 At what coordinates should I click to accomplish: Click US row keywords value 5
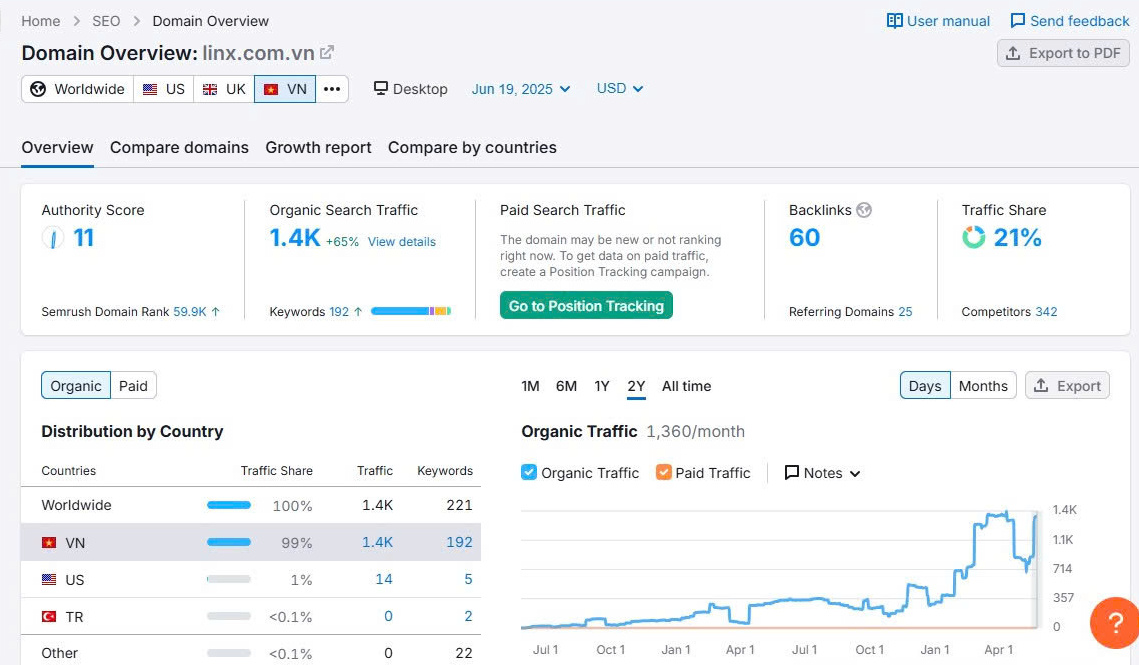click(469, 579)
